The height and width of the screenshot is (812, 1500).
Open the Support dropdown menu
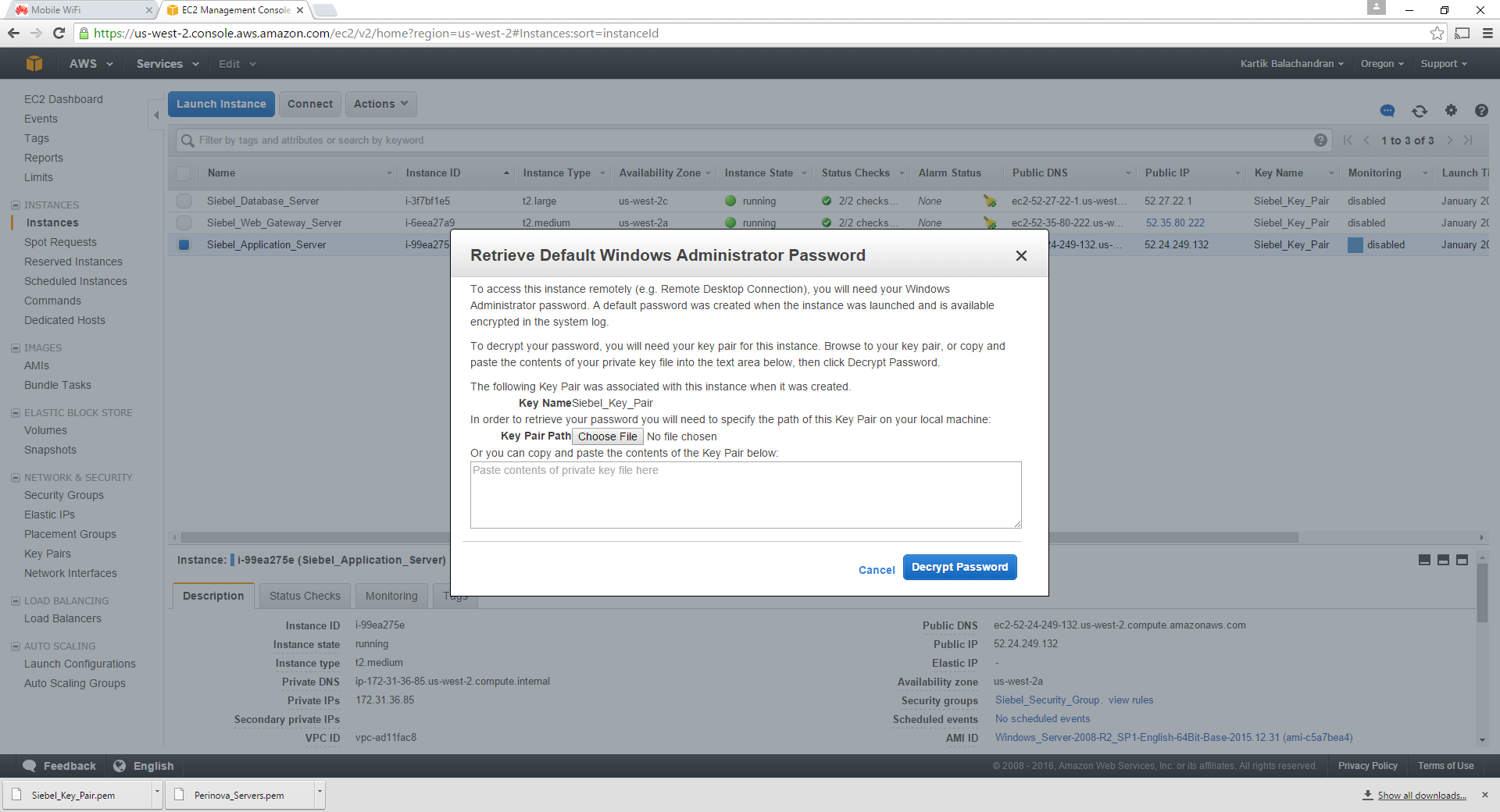1444,63
